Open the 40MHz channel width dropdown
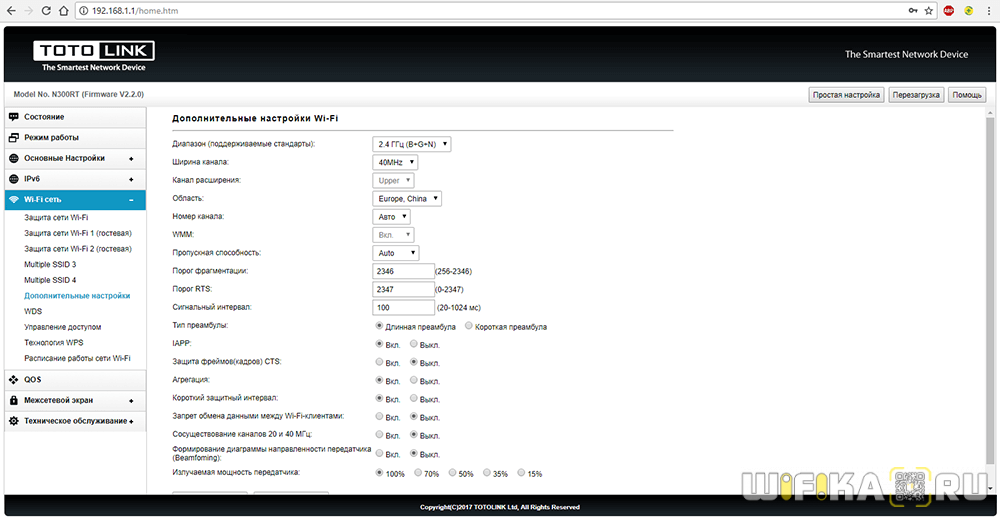 point(395,162)
